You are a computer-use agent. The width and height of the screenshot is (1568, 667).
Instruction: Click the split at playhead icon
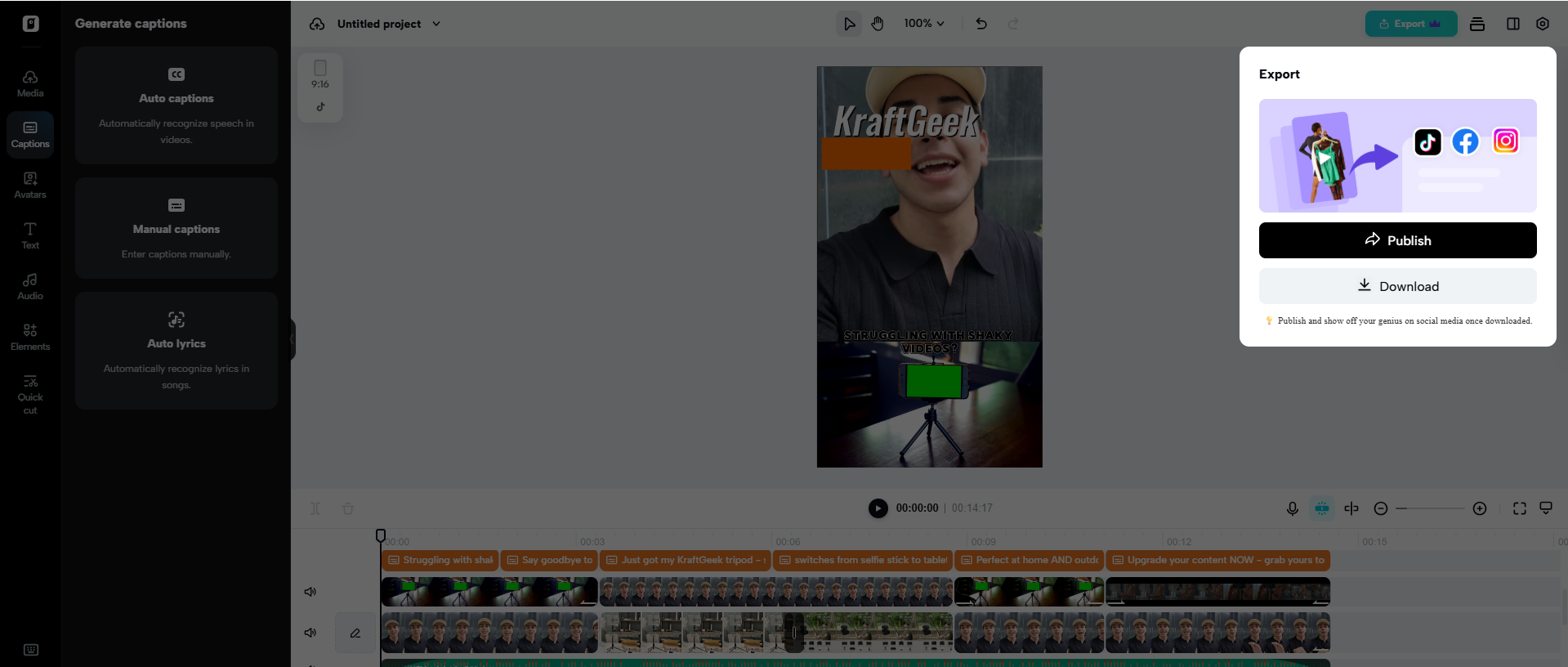[1351, 508]
